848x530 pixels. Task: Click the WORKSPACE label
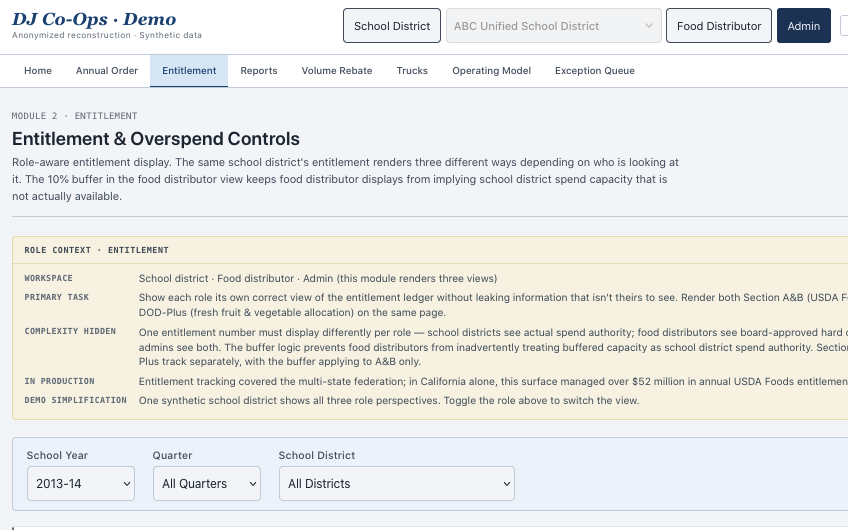click(x=48, y=278)
